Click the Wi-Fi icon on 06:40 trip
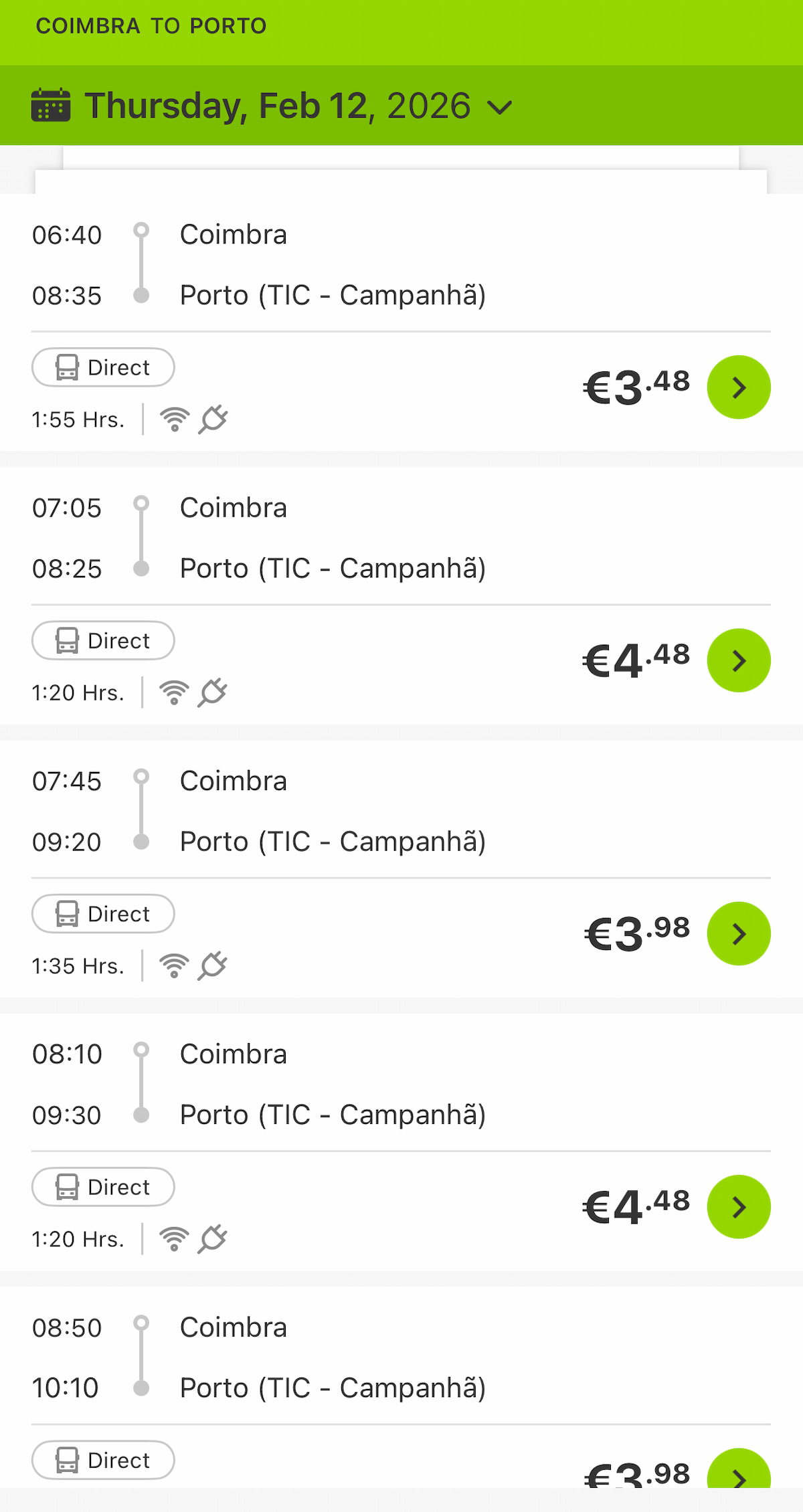The image size is (803, 1512). tap(175, 419)
